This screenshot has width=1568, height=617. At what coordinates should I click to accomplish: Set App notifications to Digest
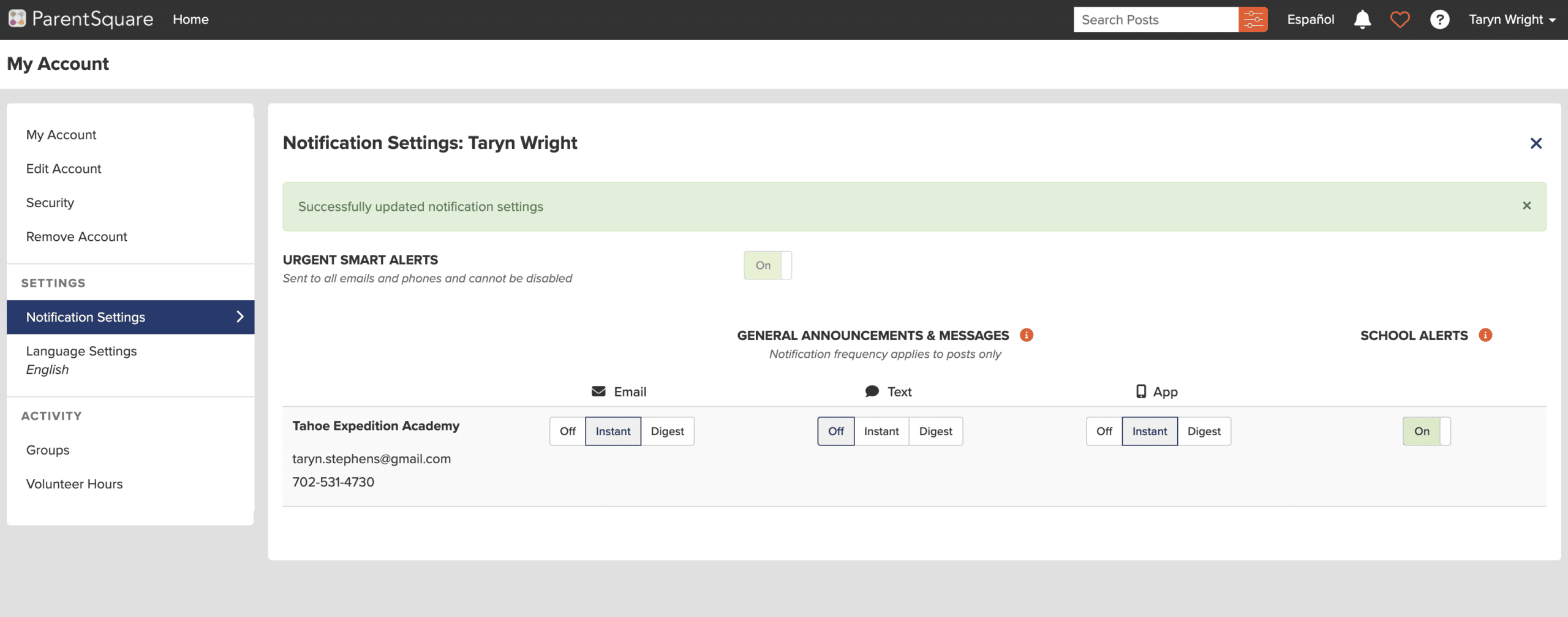pos(1204,431)
